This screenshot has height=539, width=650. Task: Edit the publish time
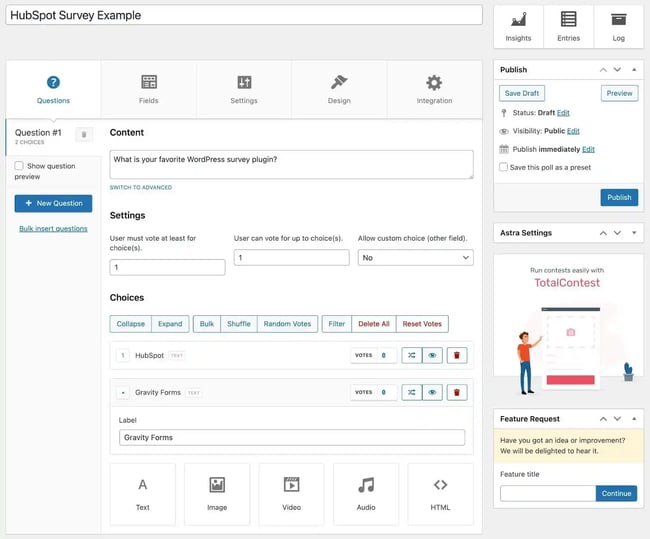point(588,149)
